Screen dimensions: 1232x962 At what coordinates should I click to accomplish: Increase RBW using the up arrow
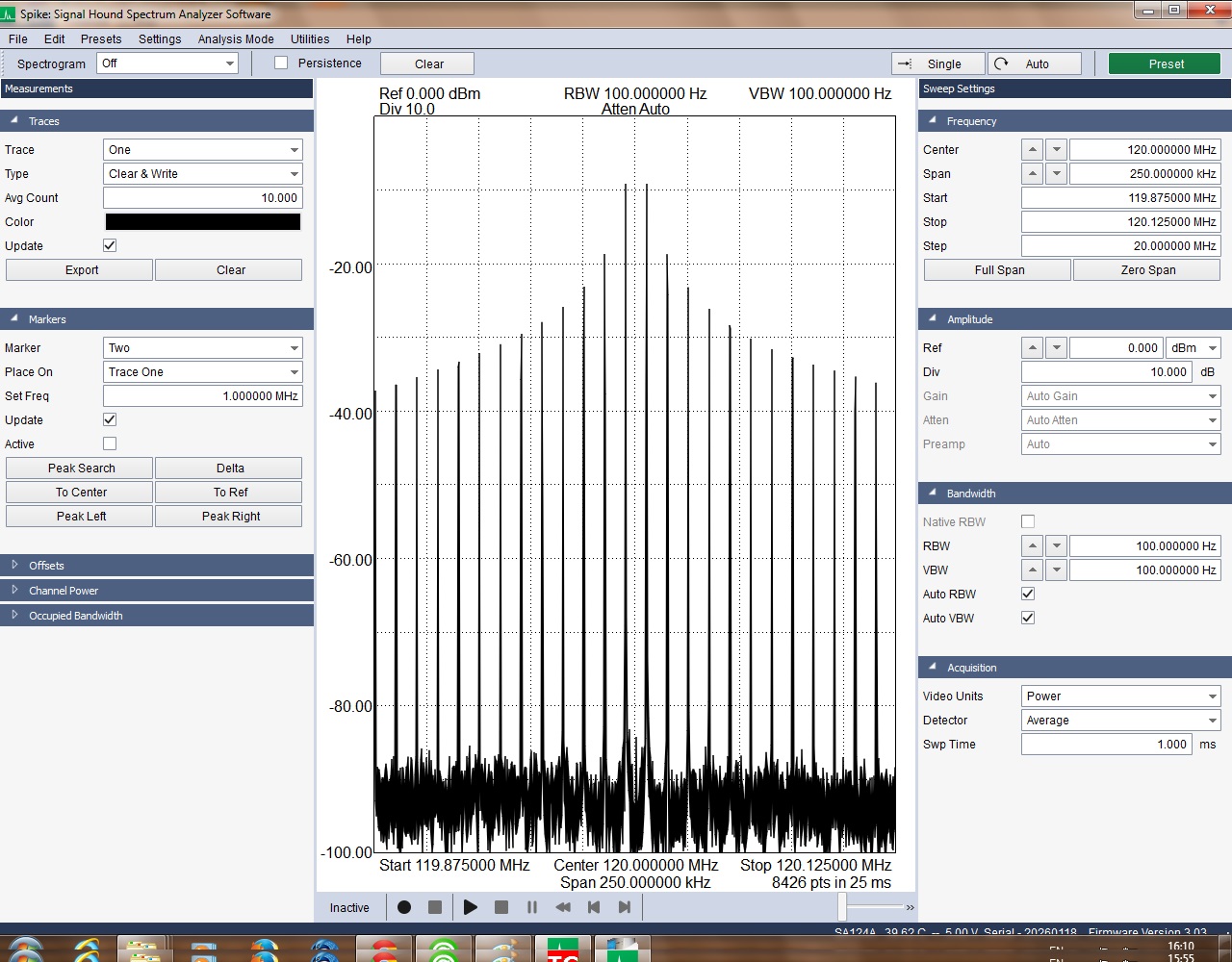1032,546
